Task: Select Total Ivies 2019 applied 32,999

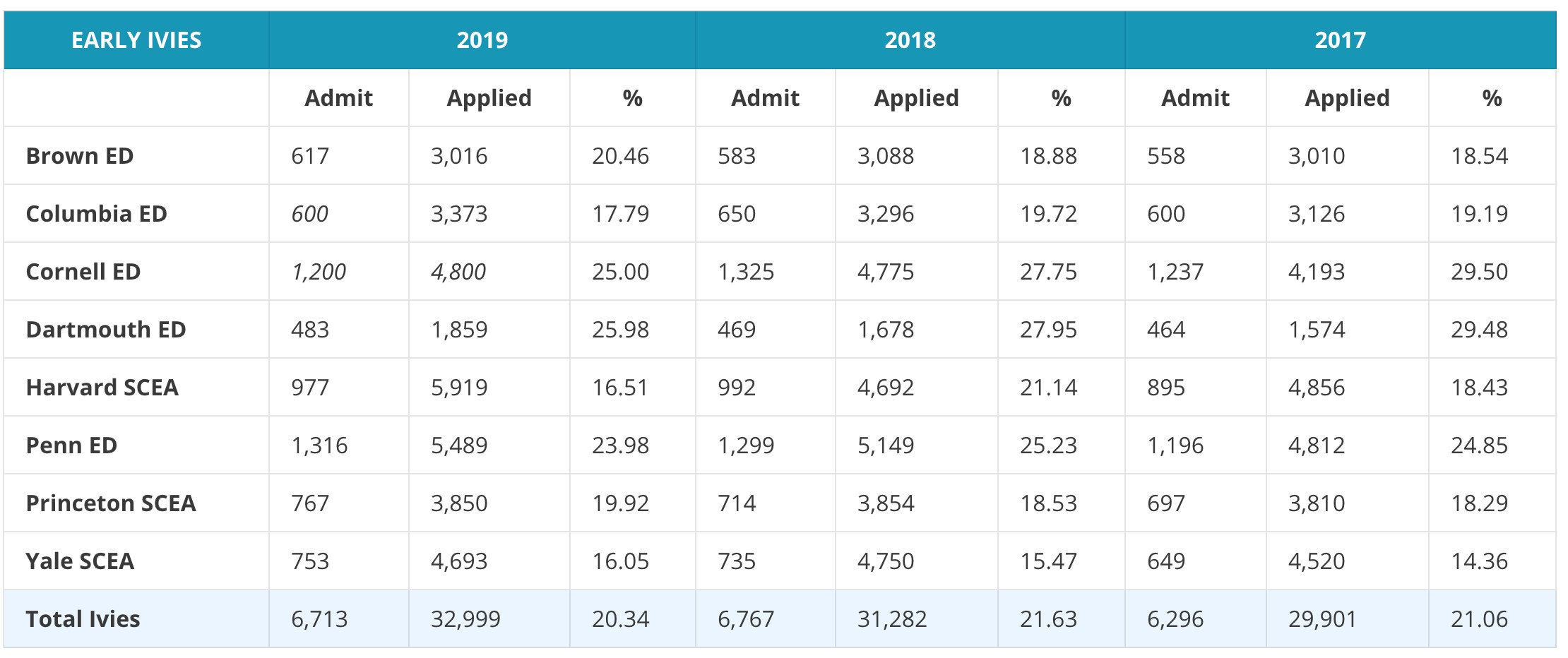Action: (465, 619)
